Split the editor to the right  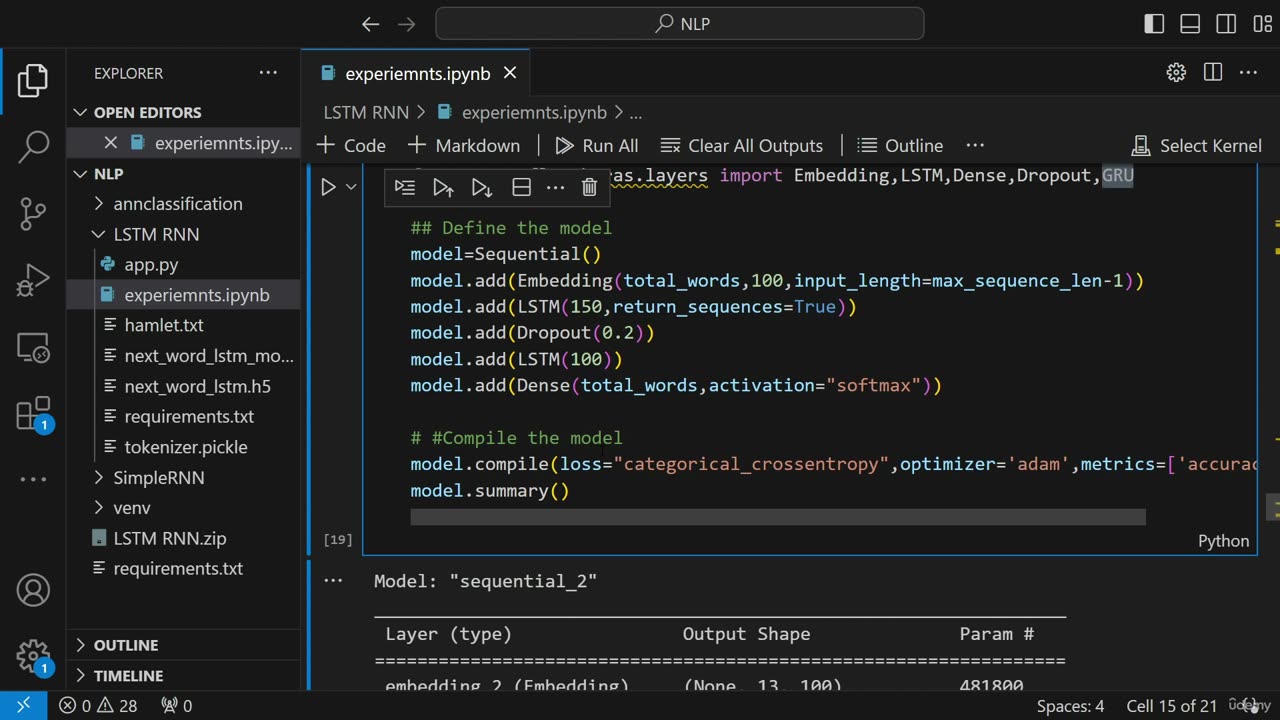point(1213,72)
